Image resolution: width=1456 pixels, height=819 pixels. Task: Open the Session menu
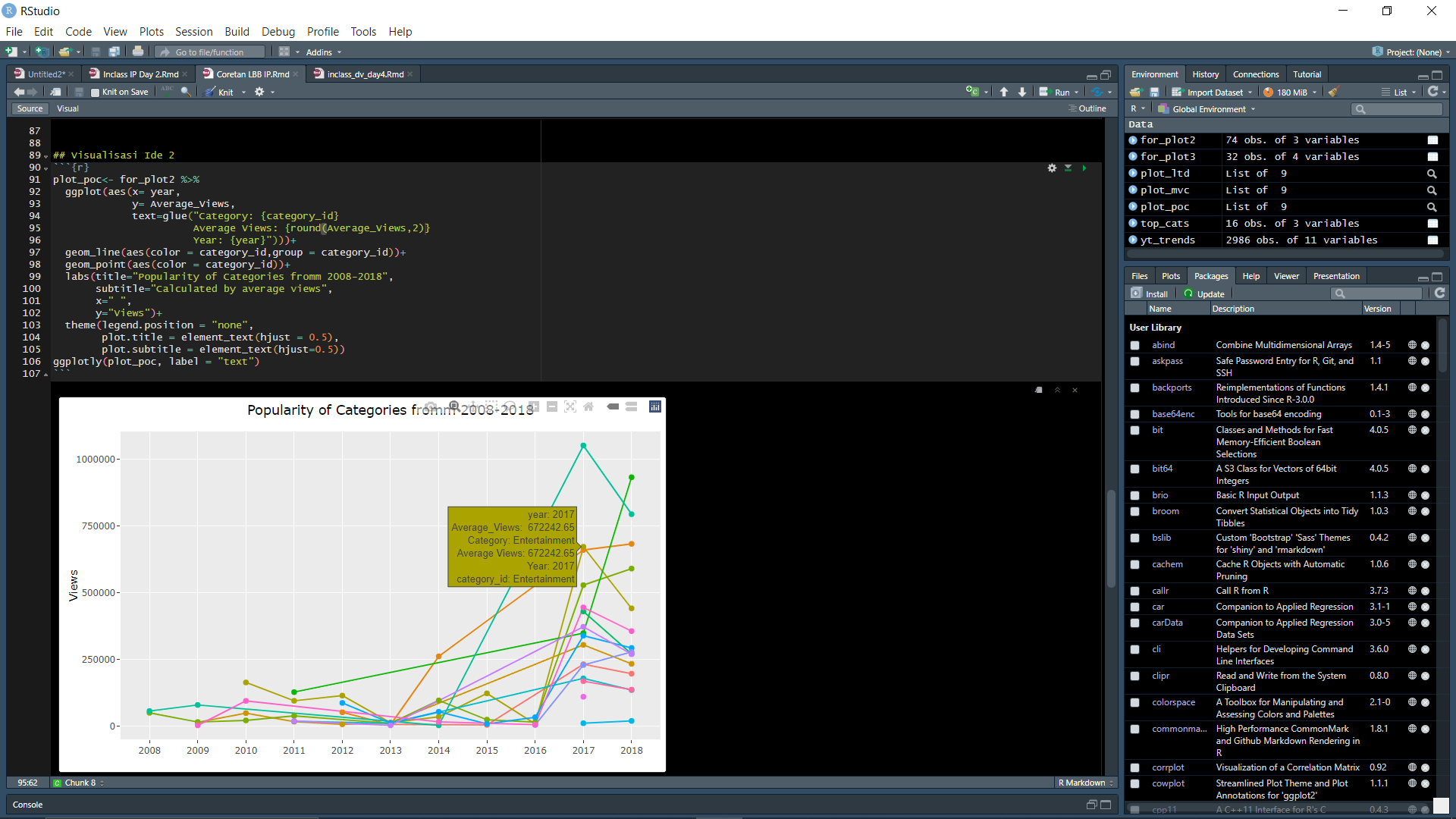194,32
